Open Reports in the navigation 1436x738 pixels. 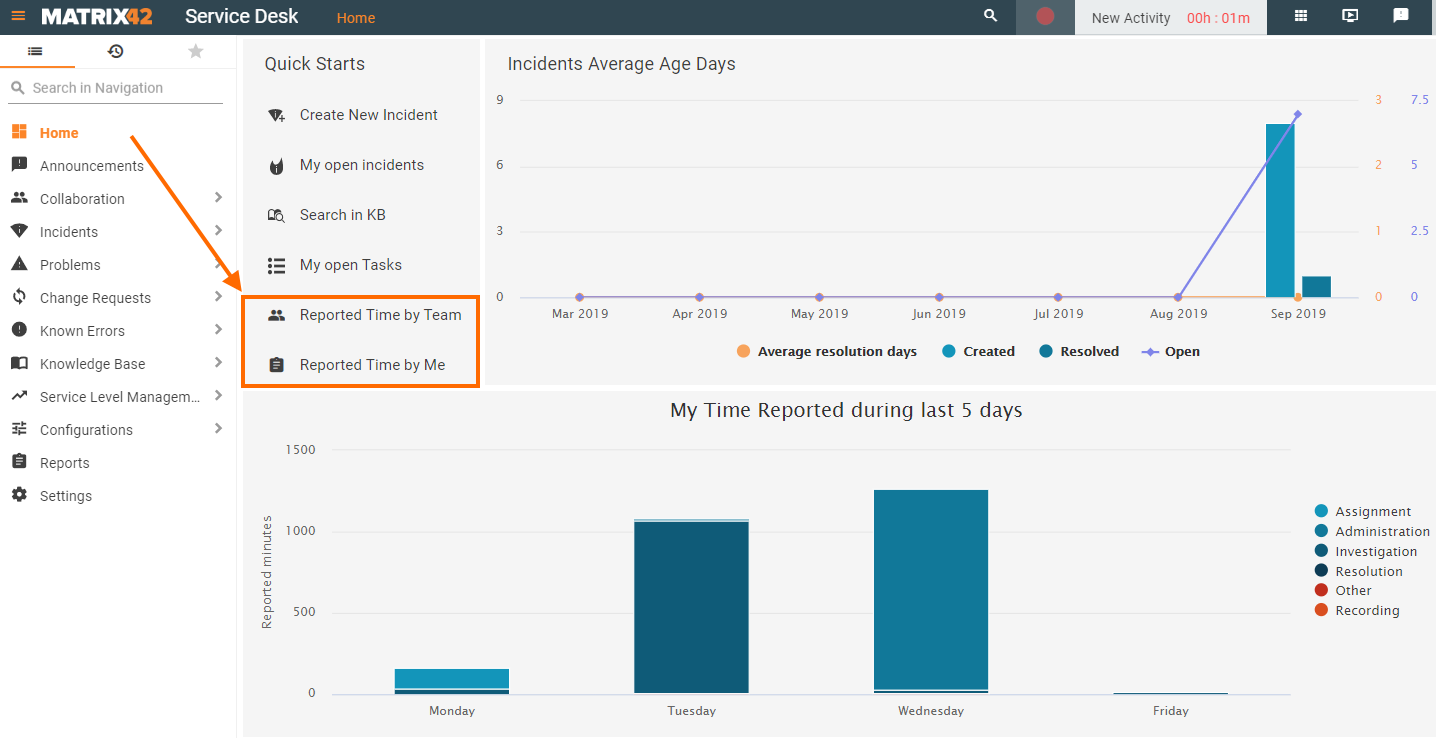tap(64, 463)
